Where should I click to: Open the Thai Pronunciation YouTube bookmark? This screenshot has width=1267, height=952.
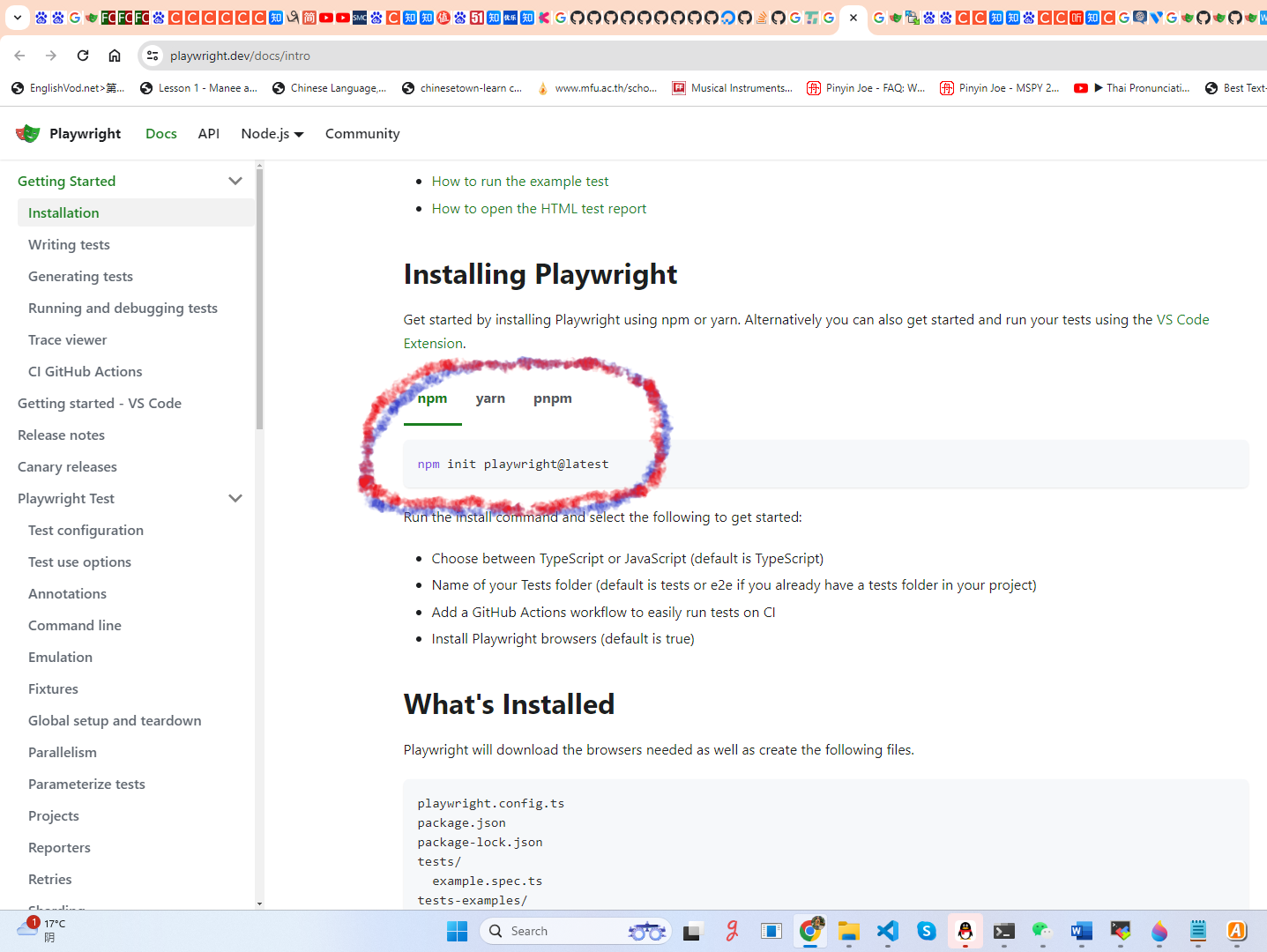pyautogui.click(x=1132, y=88)
